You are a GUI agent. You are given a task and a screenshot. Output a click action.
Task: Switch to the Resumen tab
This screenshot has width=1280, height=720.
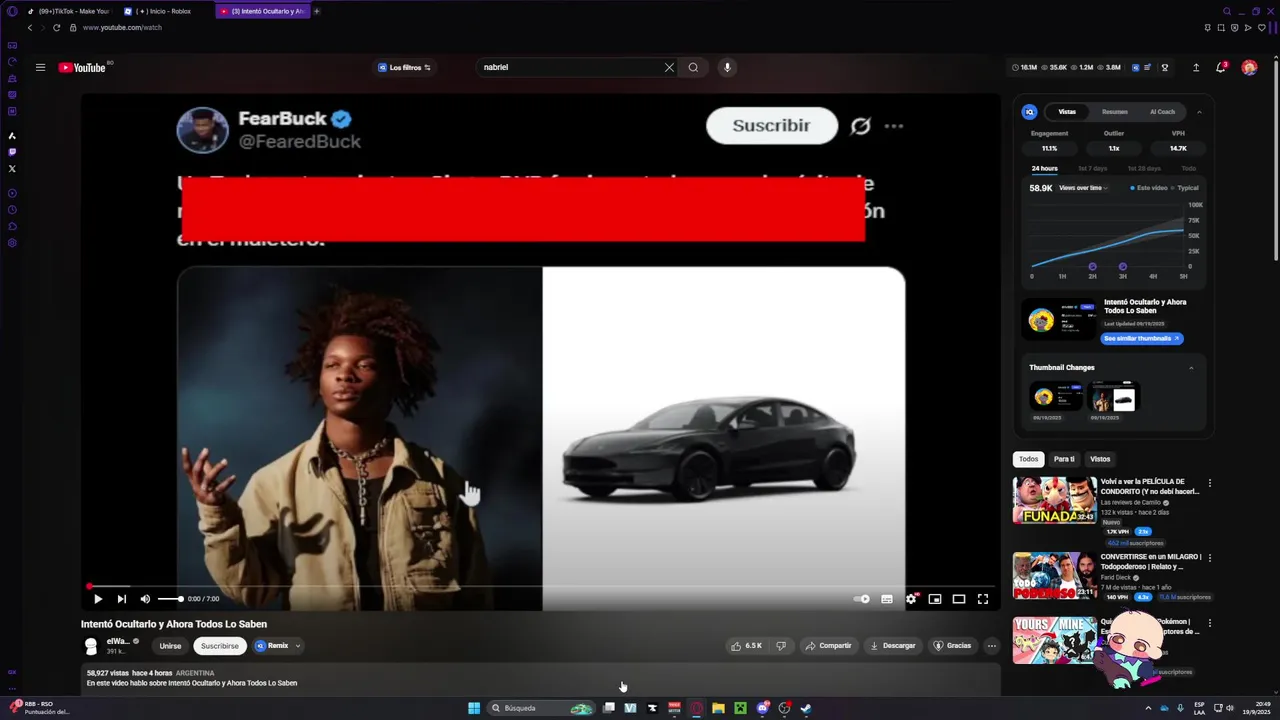pyautogui.click(x=1114, y=112)
